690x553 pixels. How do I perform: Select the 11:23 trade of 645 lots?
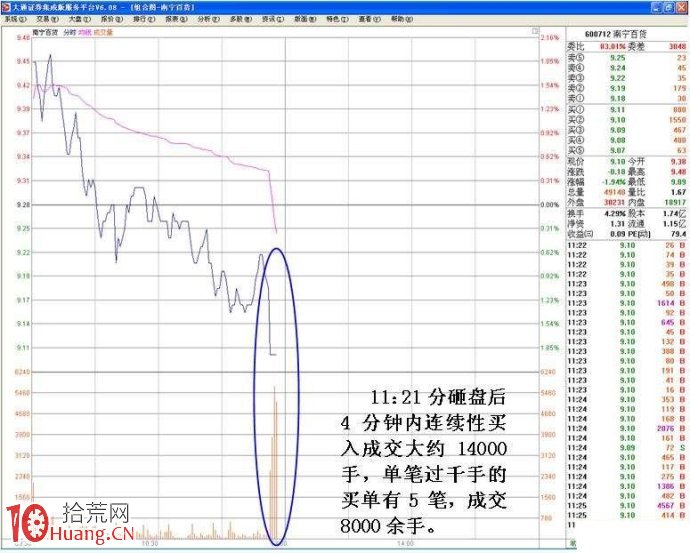(x=627, y=322)
